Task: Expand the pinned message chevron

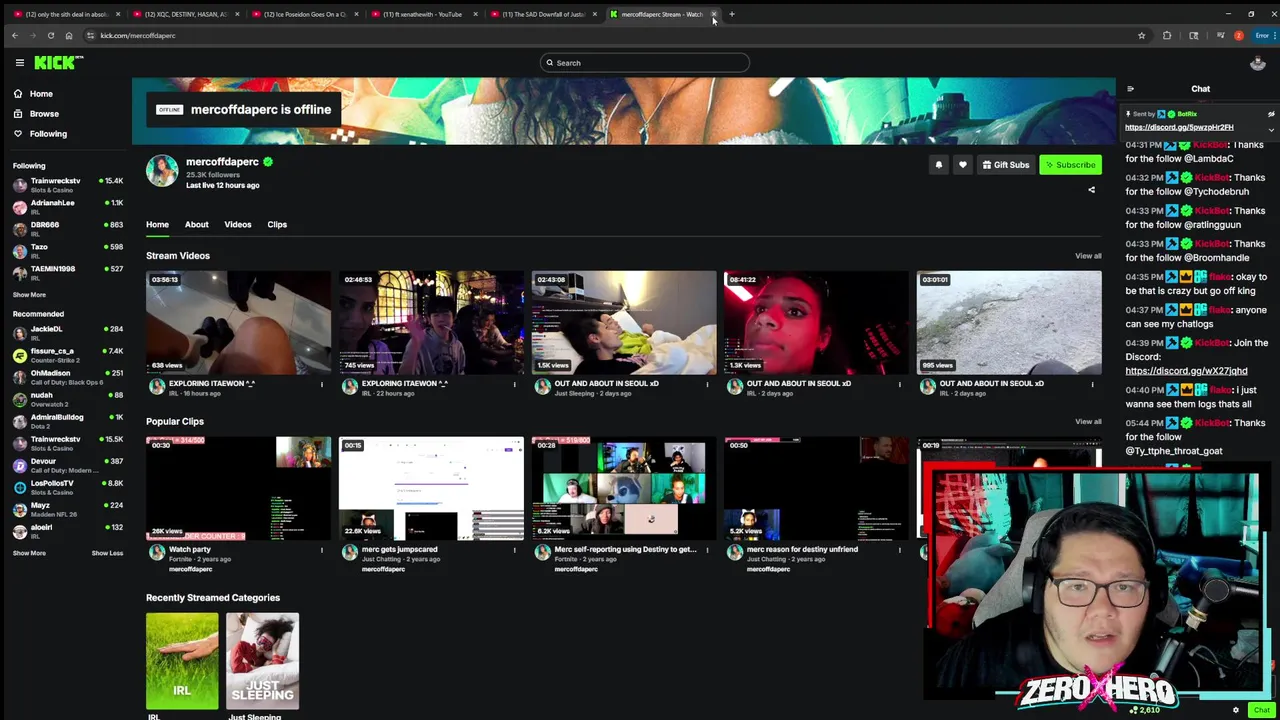Action: (x=1271, y=129)
